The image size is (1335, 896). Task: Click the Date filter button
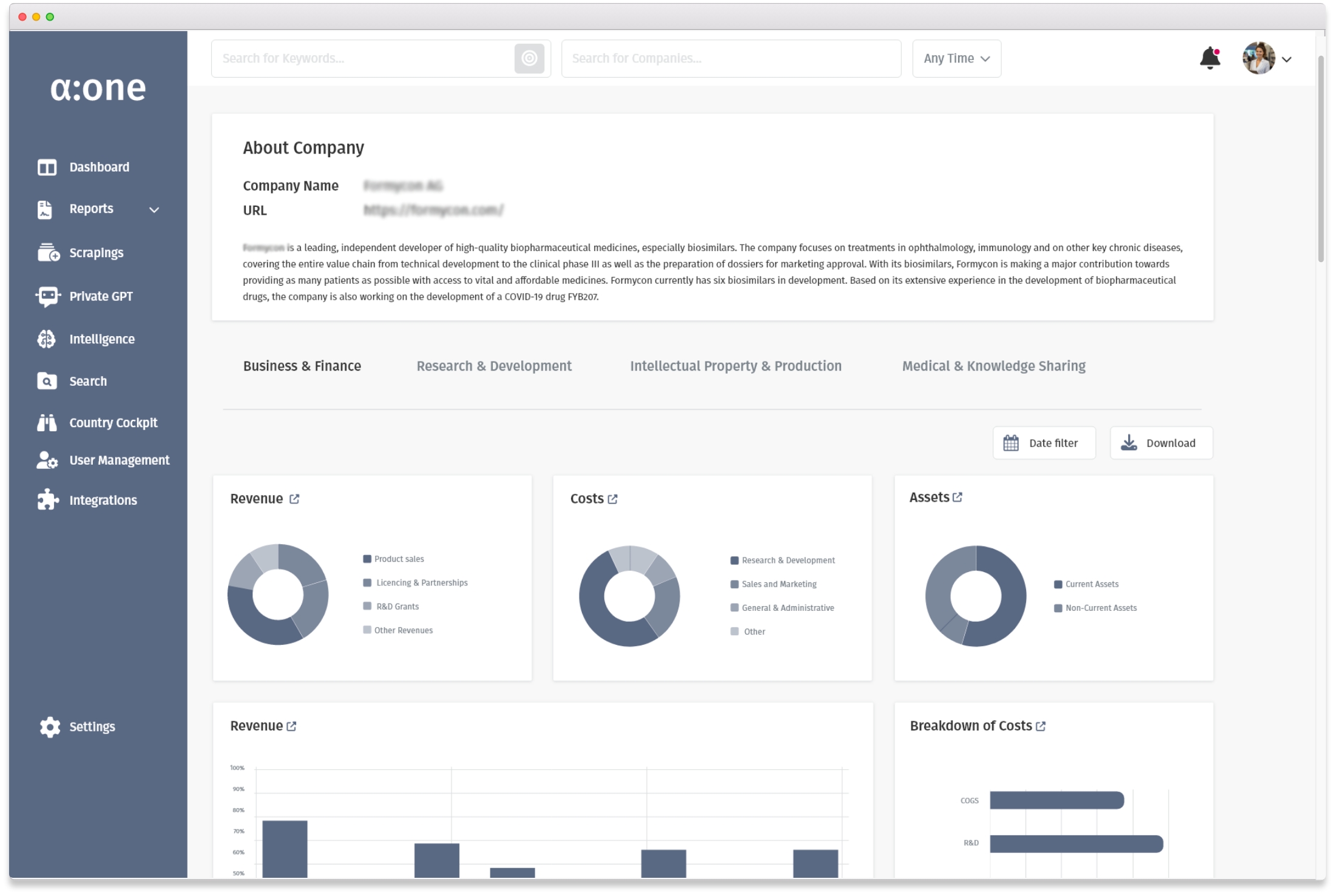1044,443
